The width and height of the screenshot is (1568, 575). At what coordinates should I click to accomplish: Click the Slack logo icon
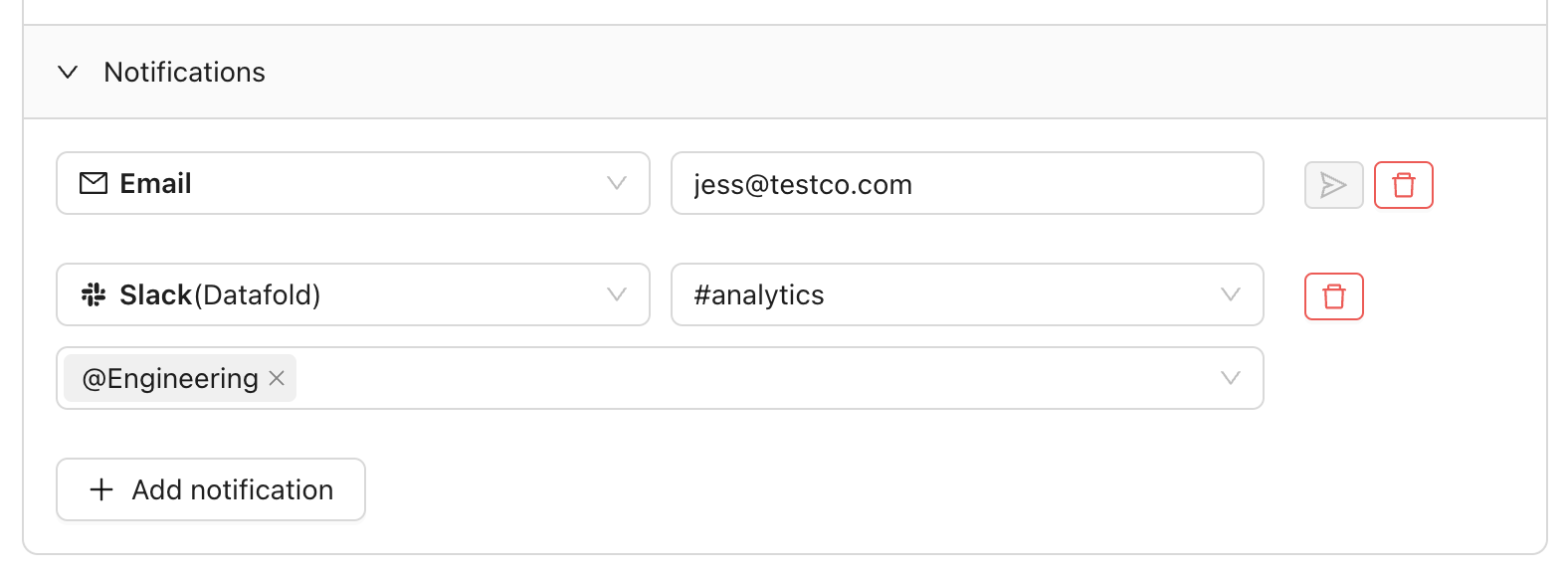click(94, 294)
